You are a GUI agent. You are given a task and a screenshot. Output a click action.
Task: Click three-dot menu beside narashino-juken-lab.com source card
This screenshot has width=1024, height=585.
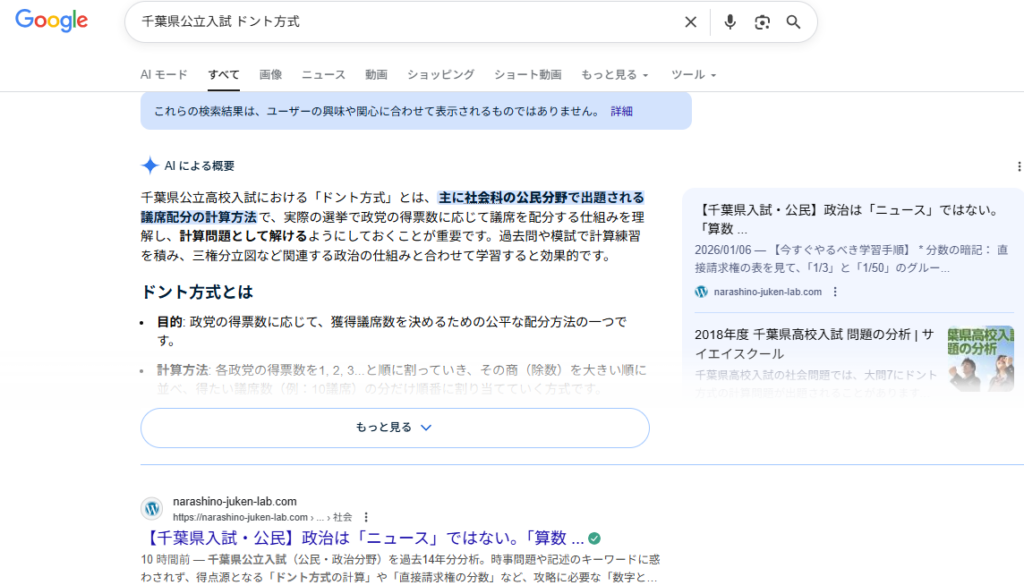(x=836, y=292)
